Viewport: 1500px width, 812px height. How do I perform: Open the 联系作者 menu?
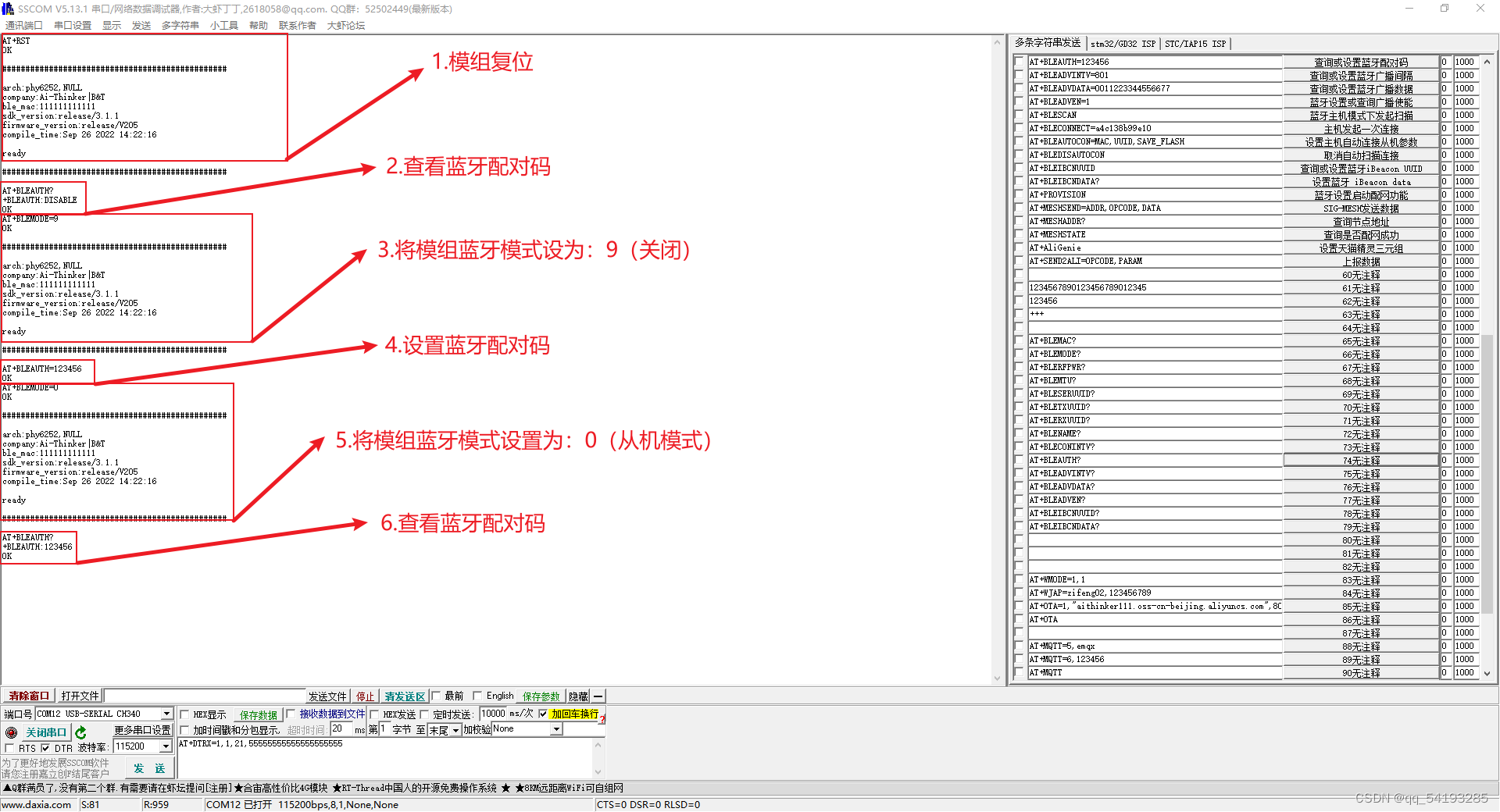298,26
